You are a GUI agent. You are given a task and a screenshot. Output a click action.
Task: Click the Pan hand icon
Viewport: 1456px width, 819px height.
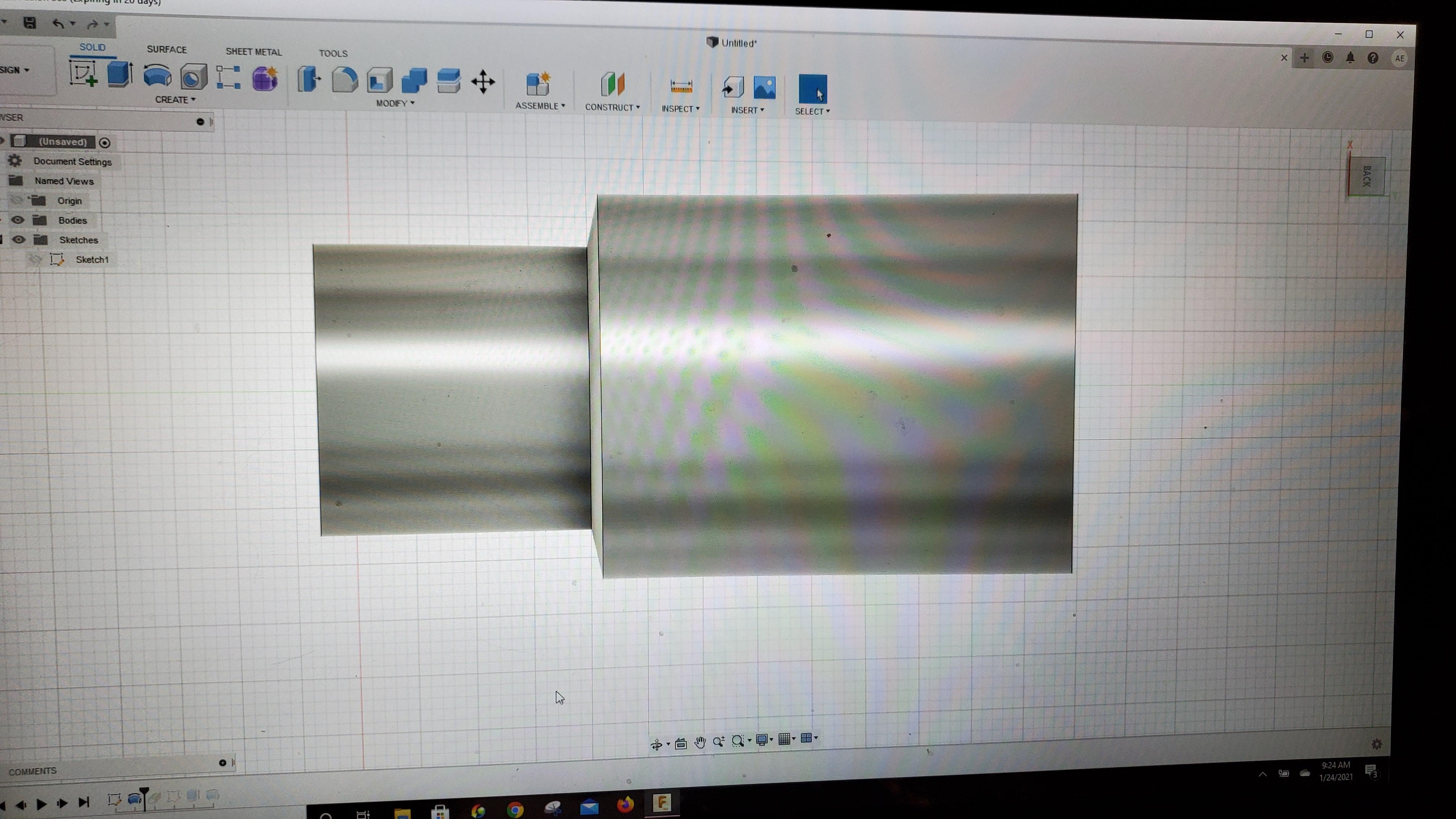coord(700,742)
